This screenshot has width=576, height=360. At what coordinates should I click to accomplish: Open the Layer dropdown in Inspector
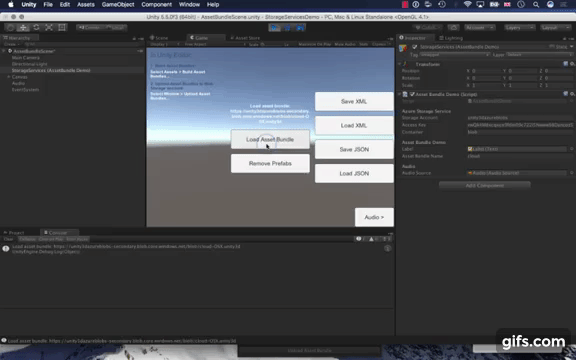[x=539, y=55]
